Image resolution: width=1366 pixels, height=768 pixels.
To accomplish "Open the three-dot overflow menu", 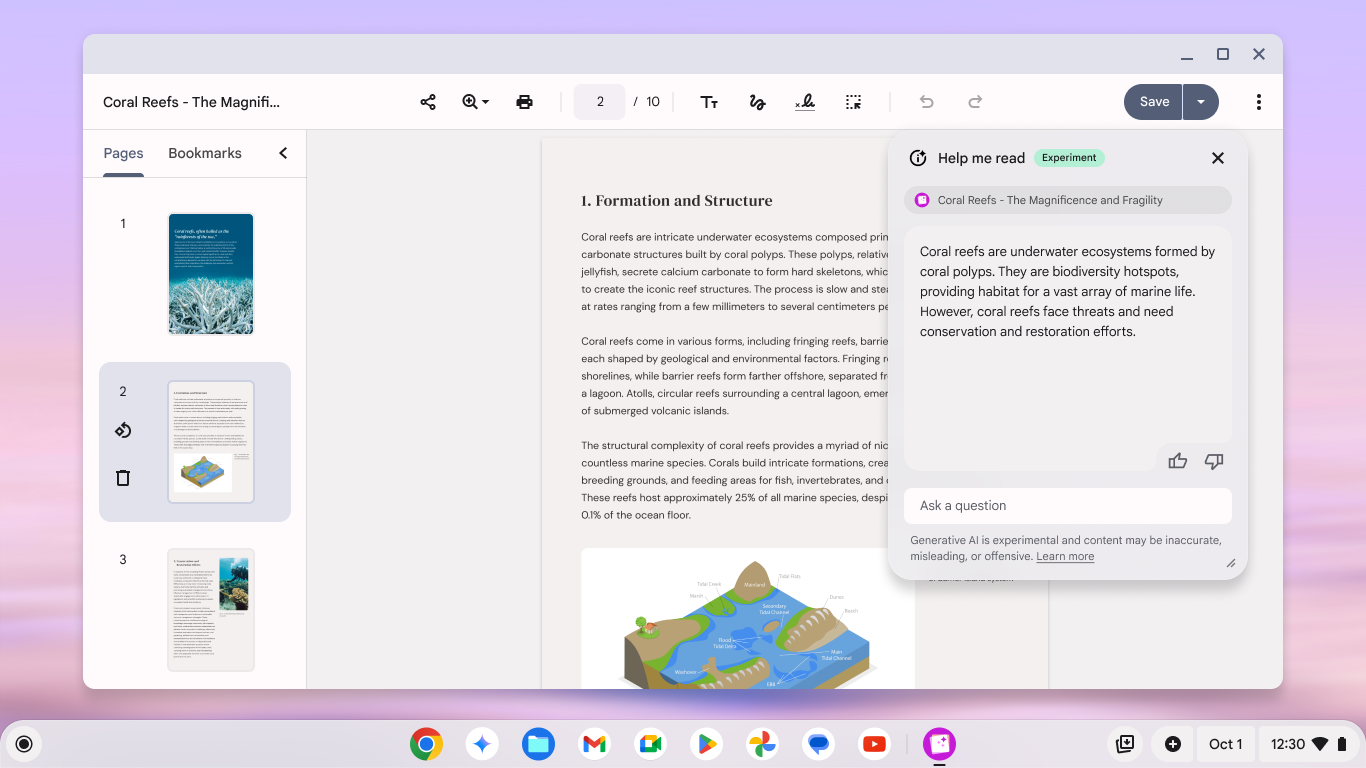I will pos(1258,101).
